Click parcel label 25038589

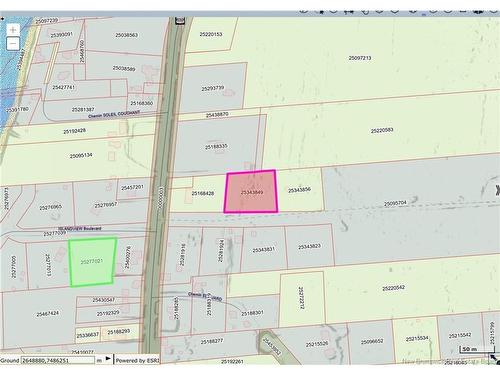pyautogui.click(x=124, y=68)
